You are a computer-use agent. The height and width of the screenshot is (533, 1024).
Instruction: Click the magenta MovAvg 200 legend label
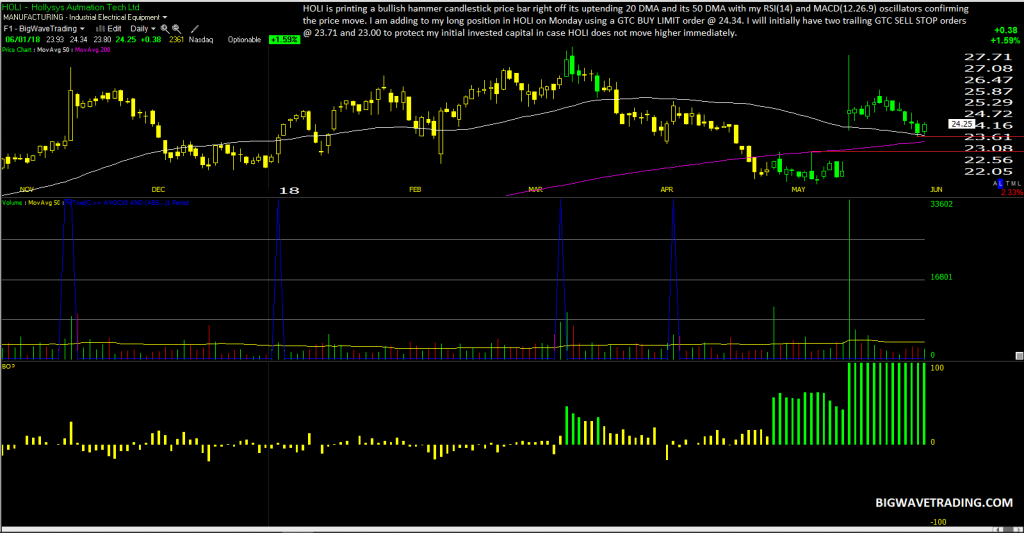pyautogui.click(x=93, y=50)
